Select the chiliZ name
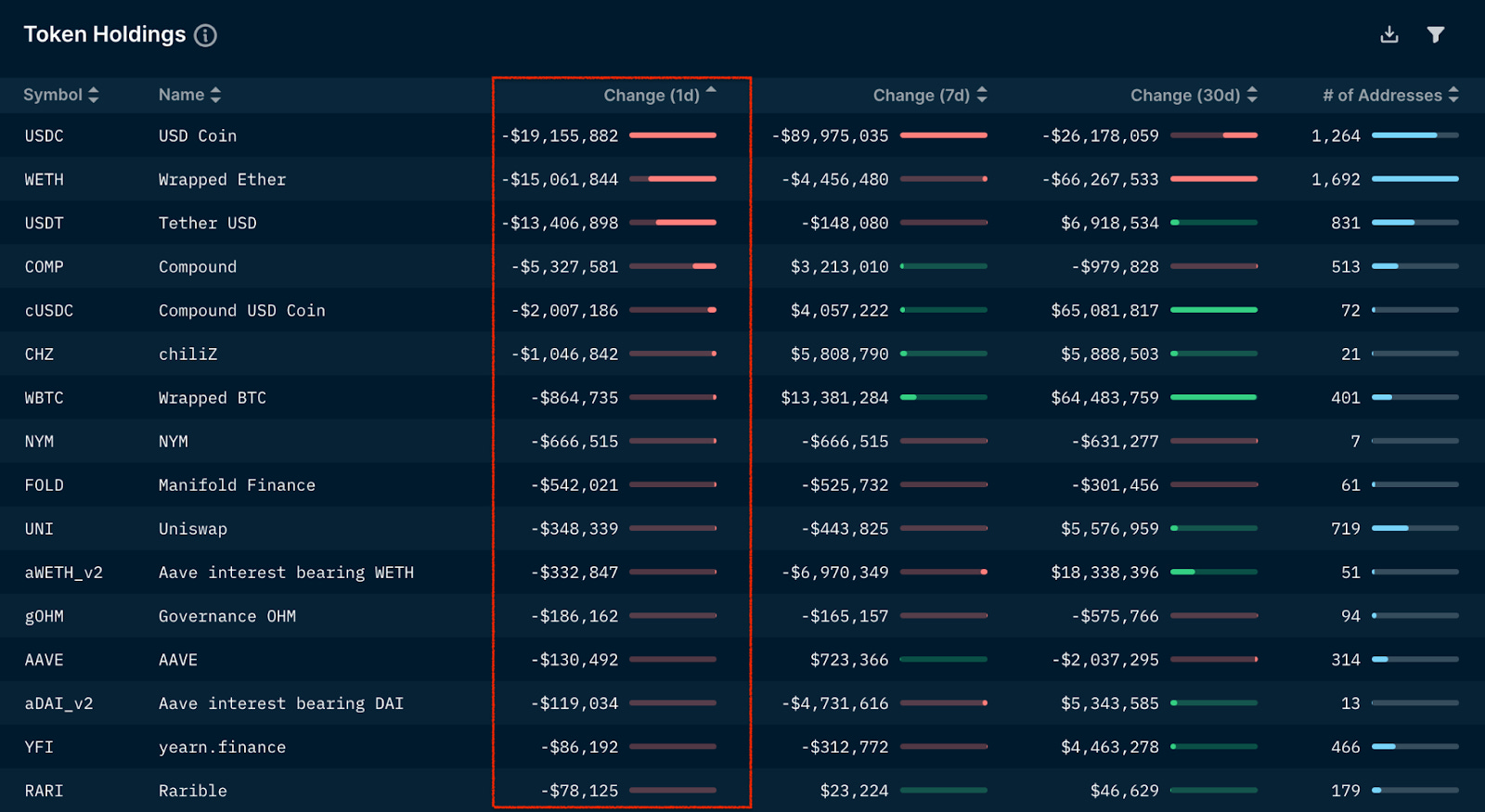The height and width of the screenshot is (812, 1485). click(187, 354)
